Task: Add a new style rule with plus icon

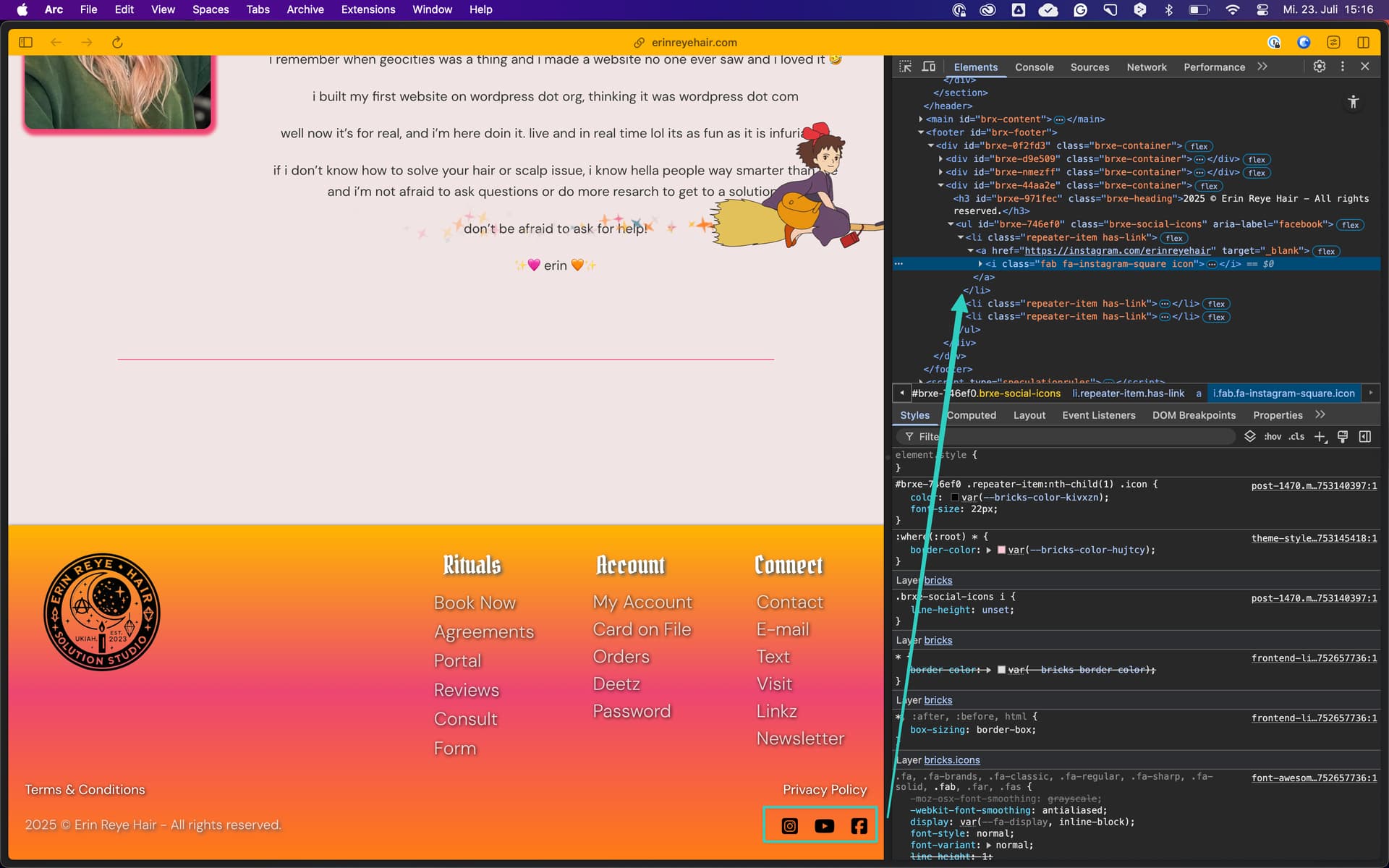Action: coord(1320,437)
